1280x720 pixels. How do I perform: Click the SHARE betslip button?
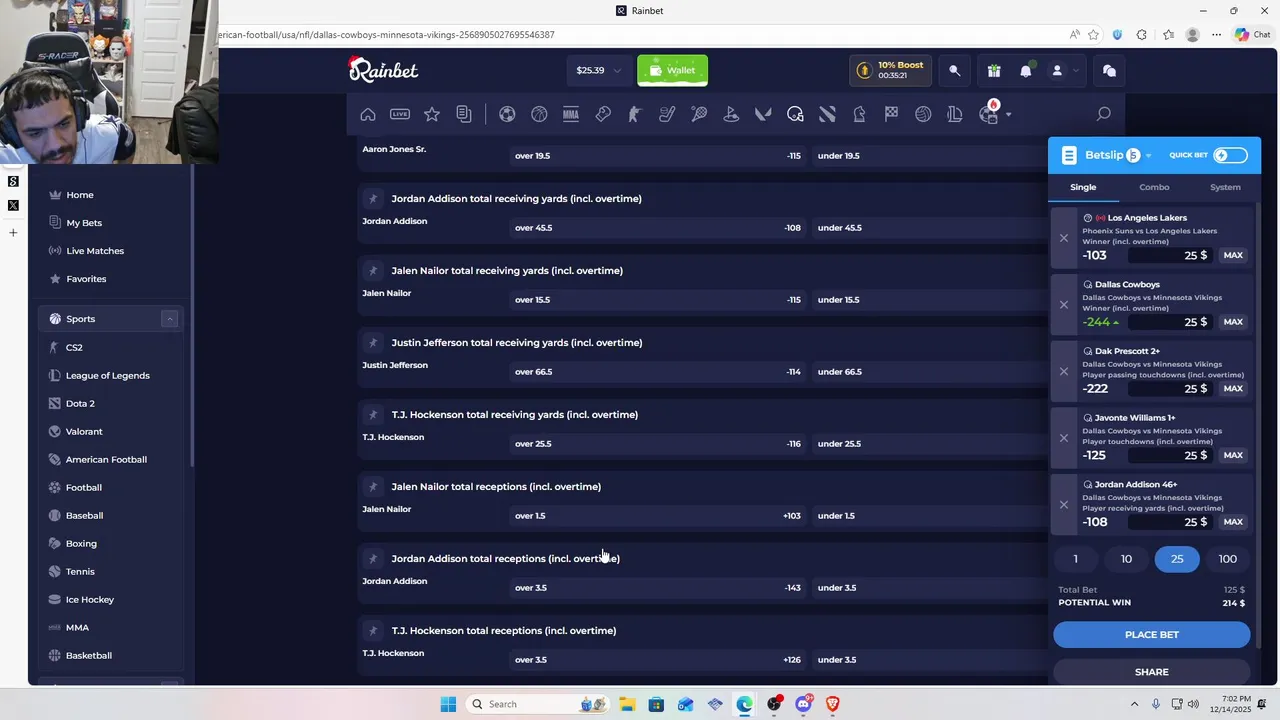tap(1152, 672)
